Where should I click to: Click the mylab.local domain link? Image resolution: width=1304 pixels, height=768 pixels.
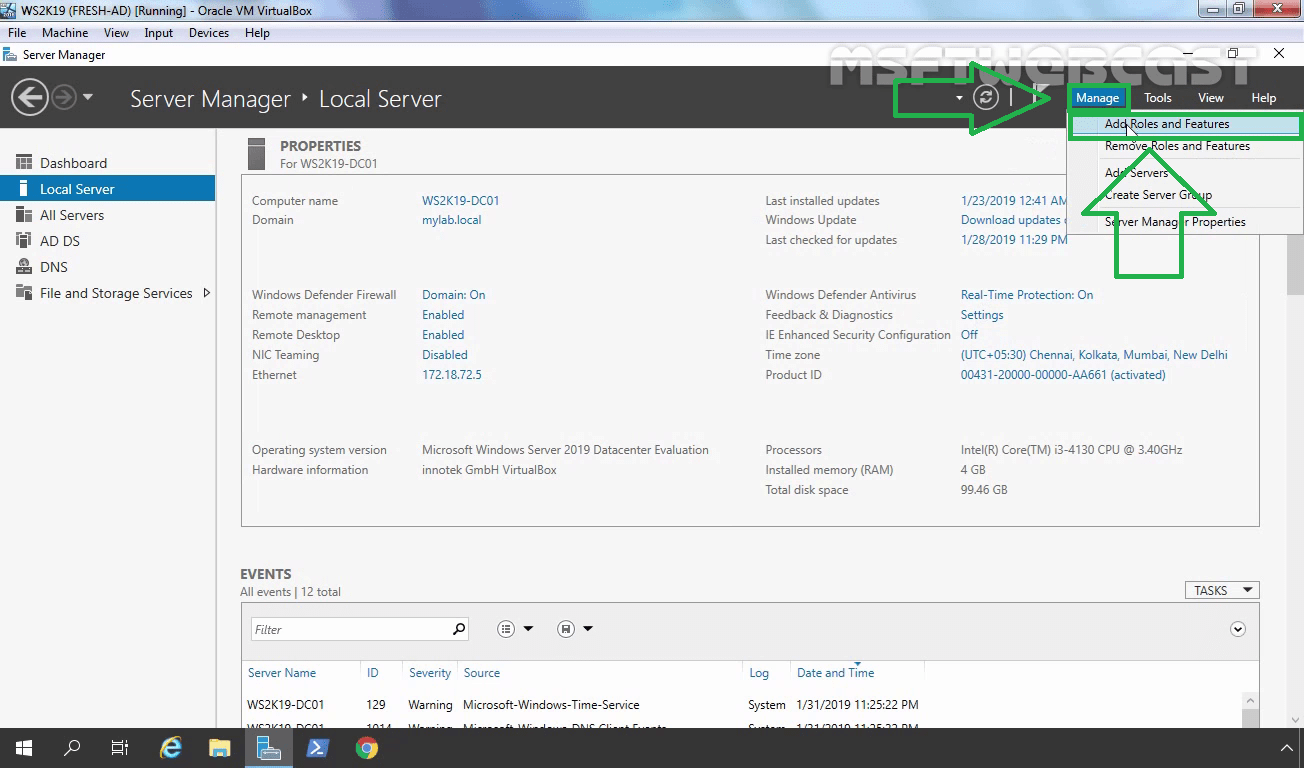(451, 220)
